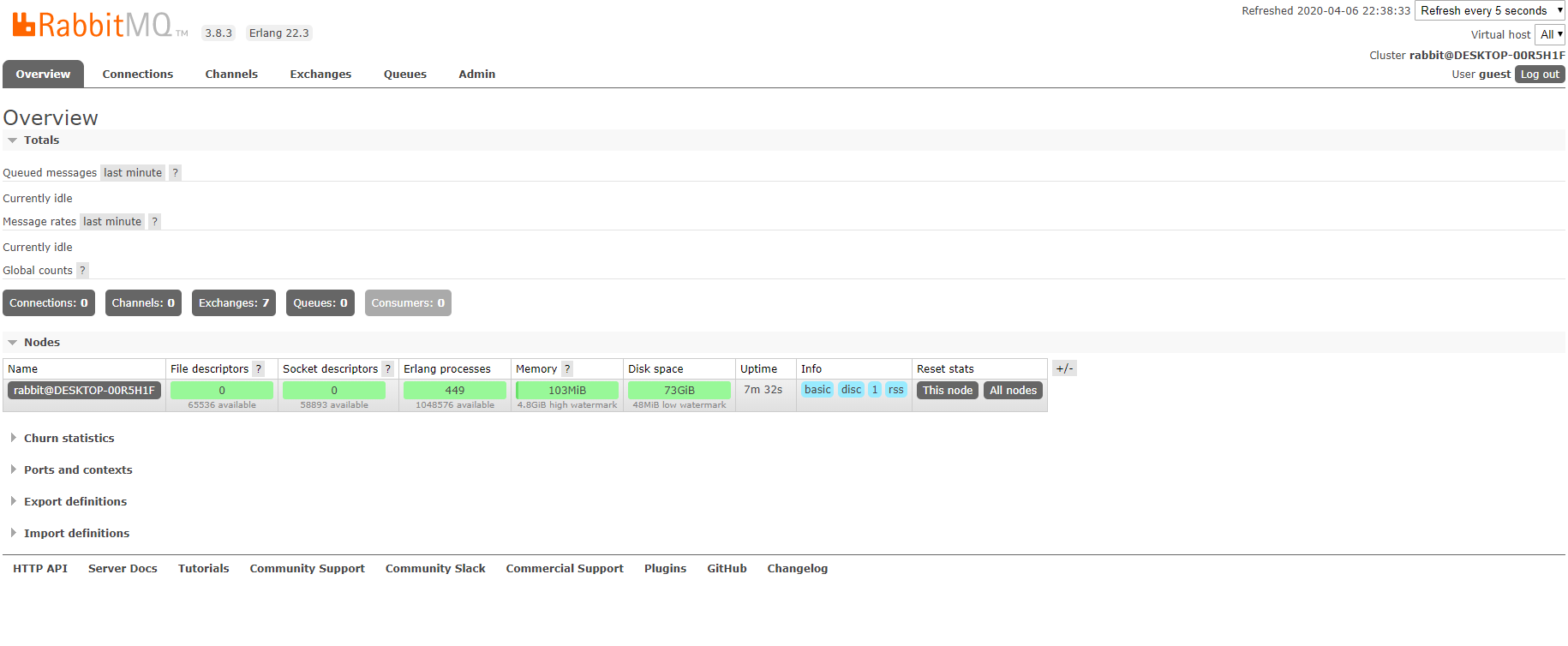Open help for Queued messages

tap(175, 173)
